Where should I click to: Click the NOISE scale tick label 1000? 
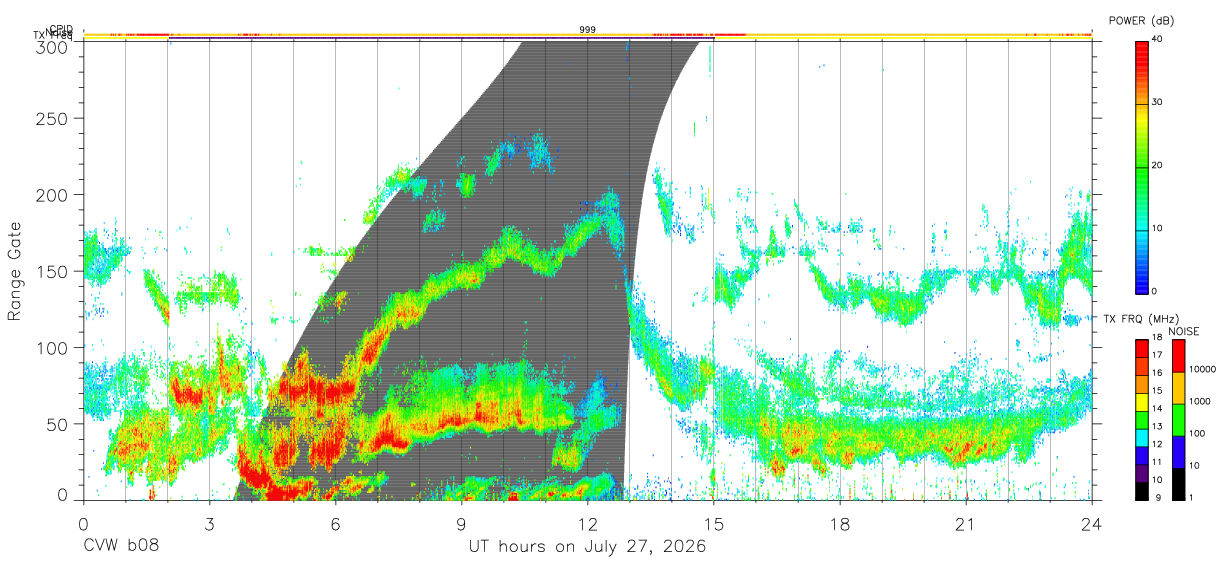coord(1200,402)
